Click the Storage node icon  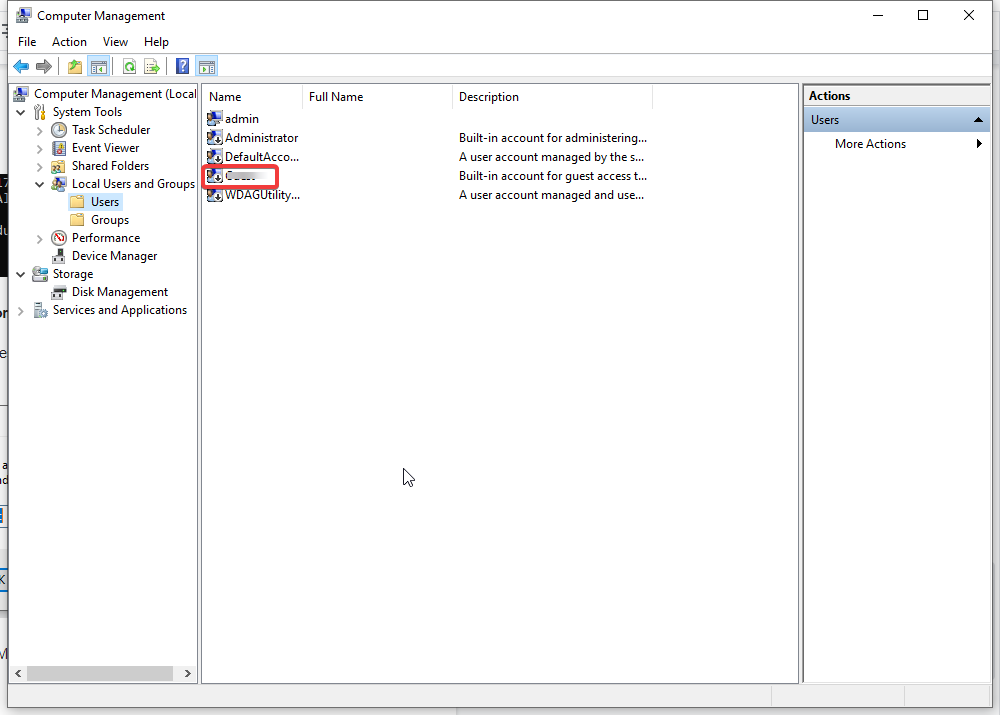40,274
